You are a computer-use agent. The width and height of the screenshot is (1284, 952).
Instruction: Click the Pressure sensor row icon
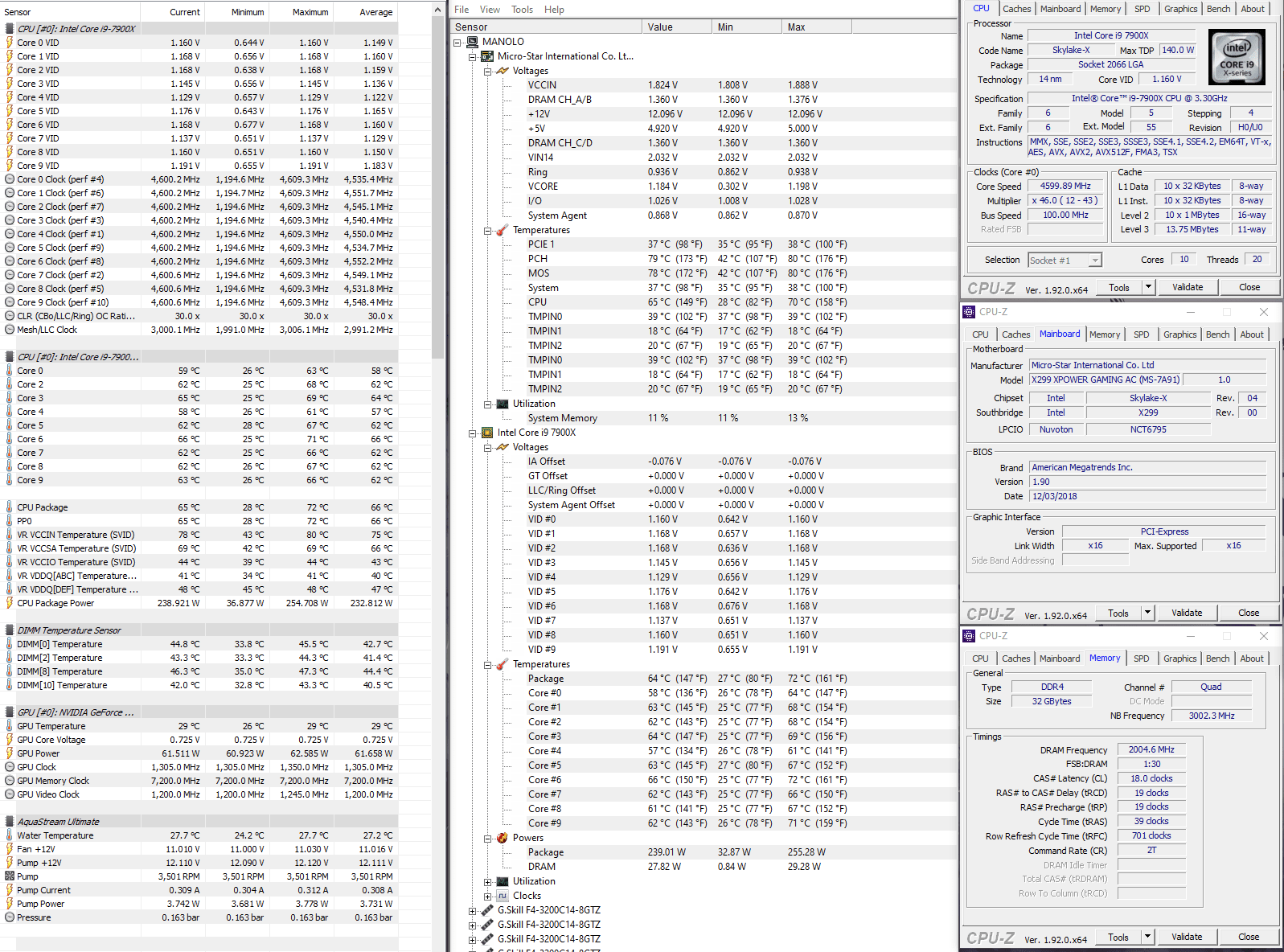coord(10,917)
